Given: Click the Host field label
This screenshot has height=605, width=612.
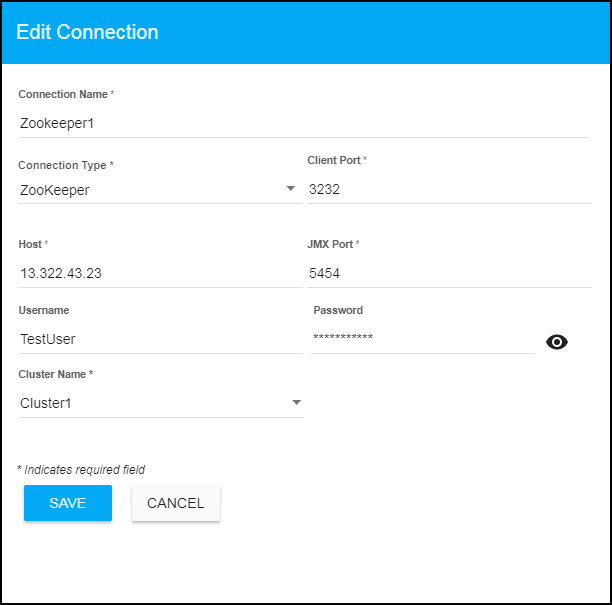Looking at the screenshot, I should pos(33,244).
